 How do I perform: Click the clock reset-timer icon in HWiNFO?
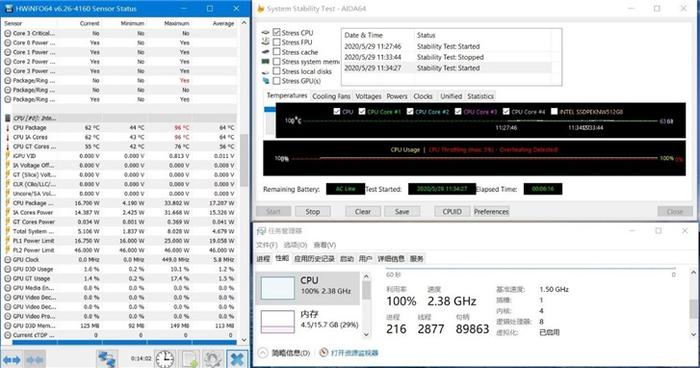(165, 359)
